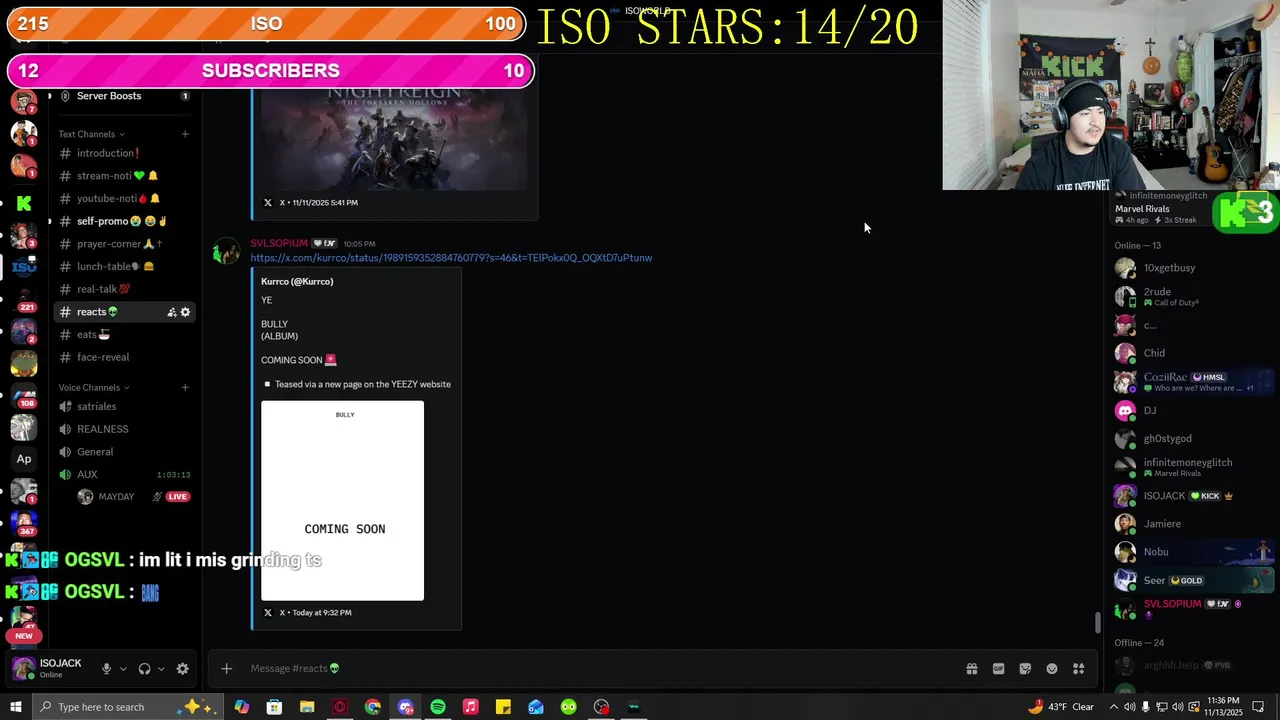Click ISOJACK user avatar in bottom panel
The height and width of the screenshot is (720, 1280).
24,668
